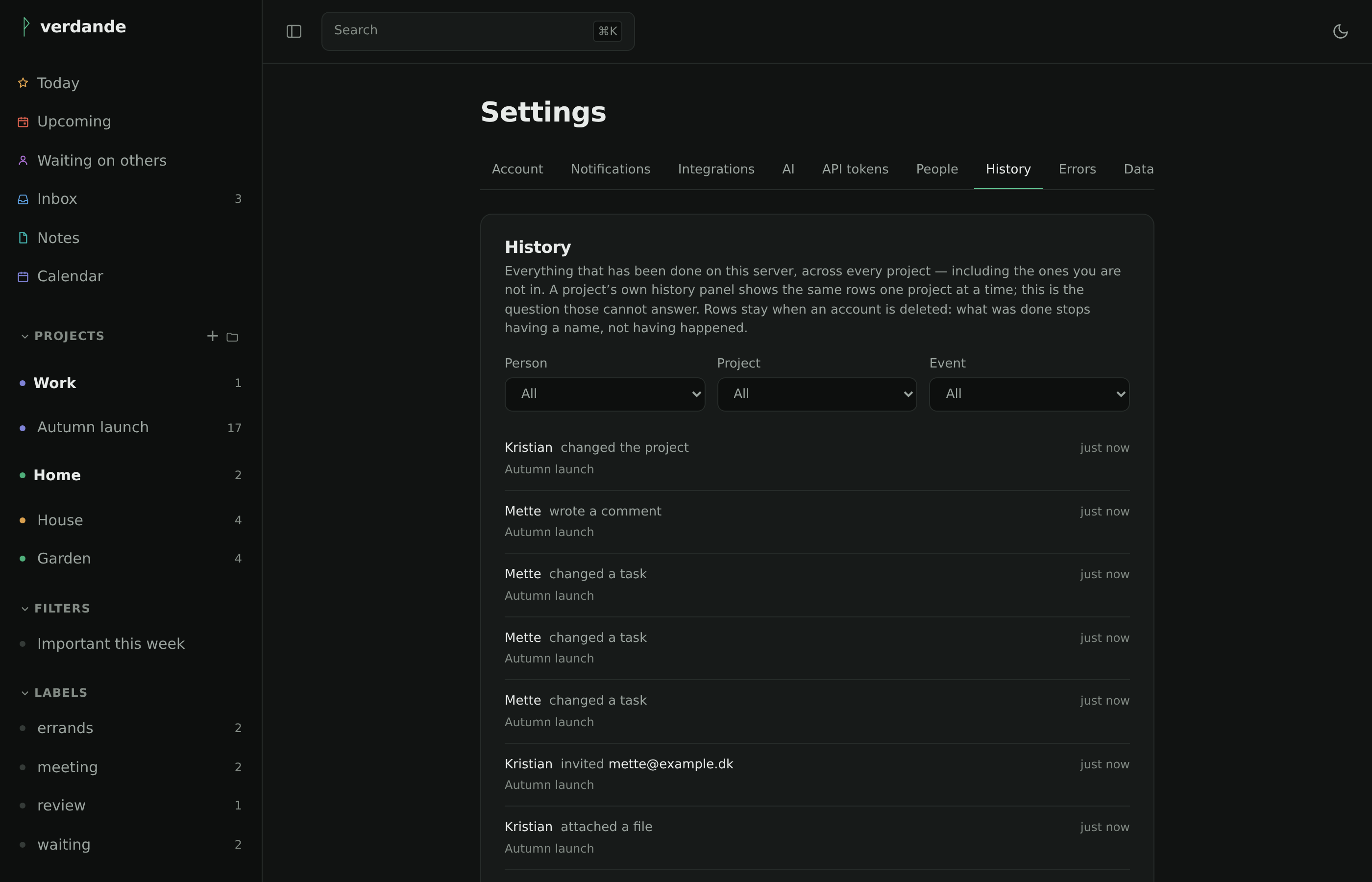
Task: Open the Home project group
Action: [130, 475]
